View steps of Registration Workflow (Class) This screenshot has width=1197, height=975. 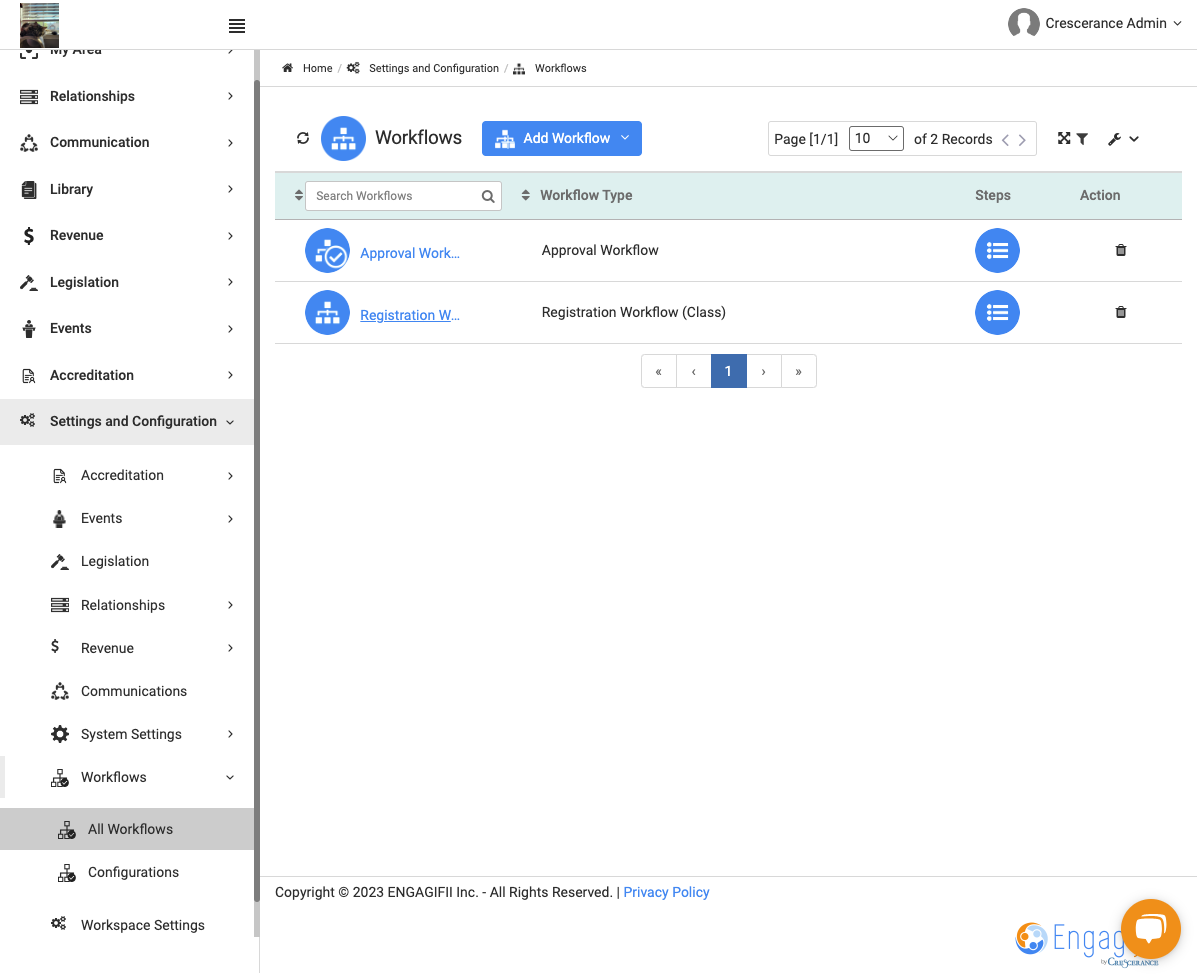point(997,312)
